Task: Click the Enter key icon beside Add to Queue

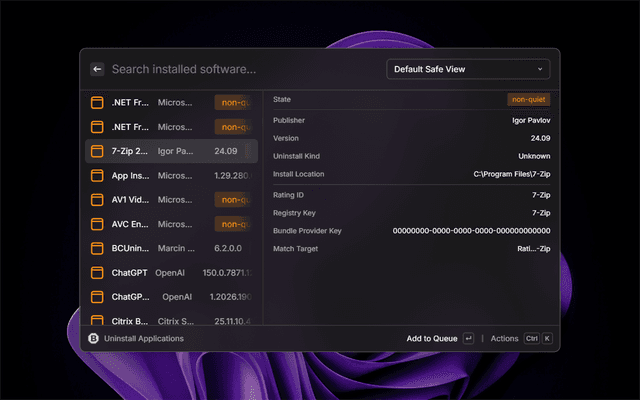Action: (468, 338)
